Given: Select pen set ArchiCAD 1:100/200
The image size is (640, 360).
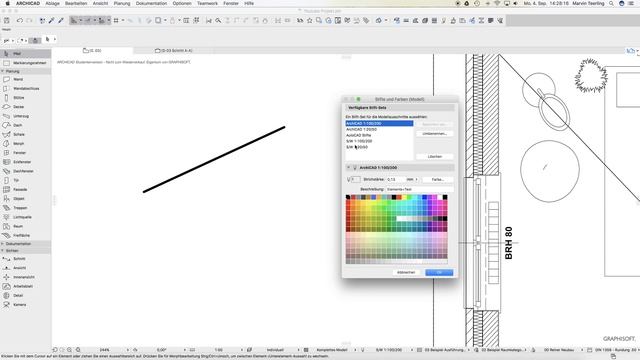Looking at the screenshot, I should coord(379,123).
